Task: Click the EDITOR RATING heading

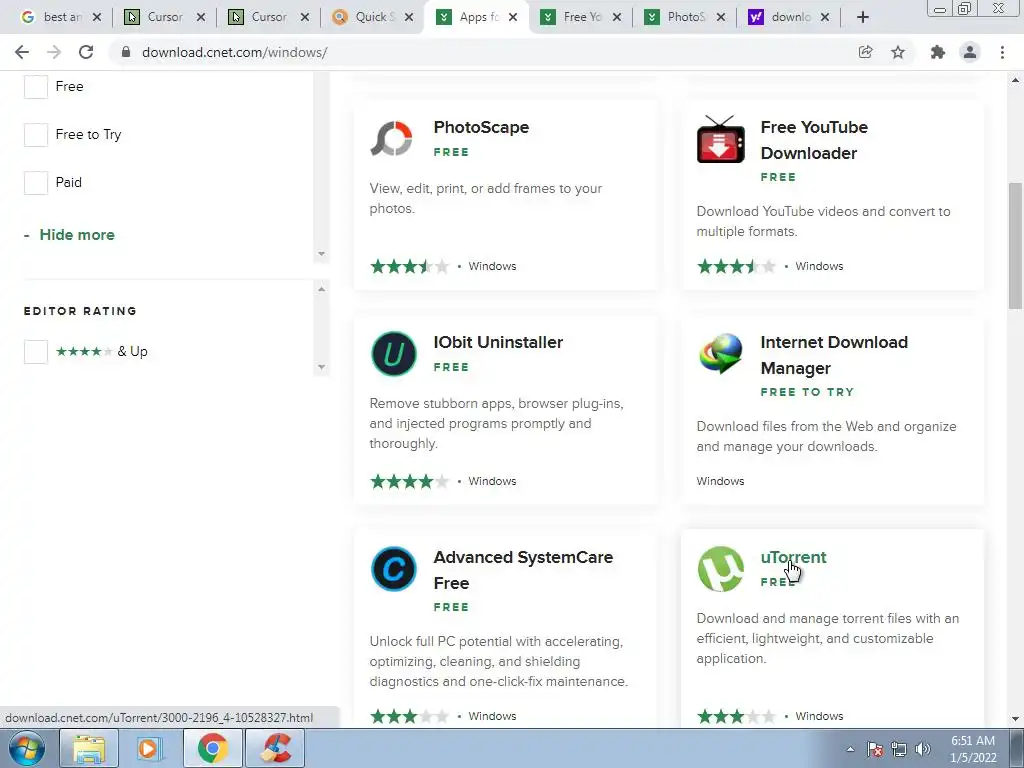Action: coord(80,312)
